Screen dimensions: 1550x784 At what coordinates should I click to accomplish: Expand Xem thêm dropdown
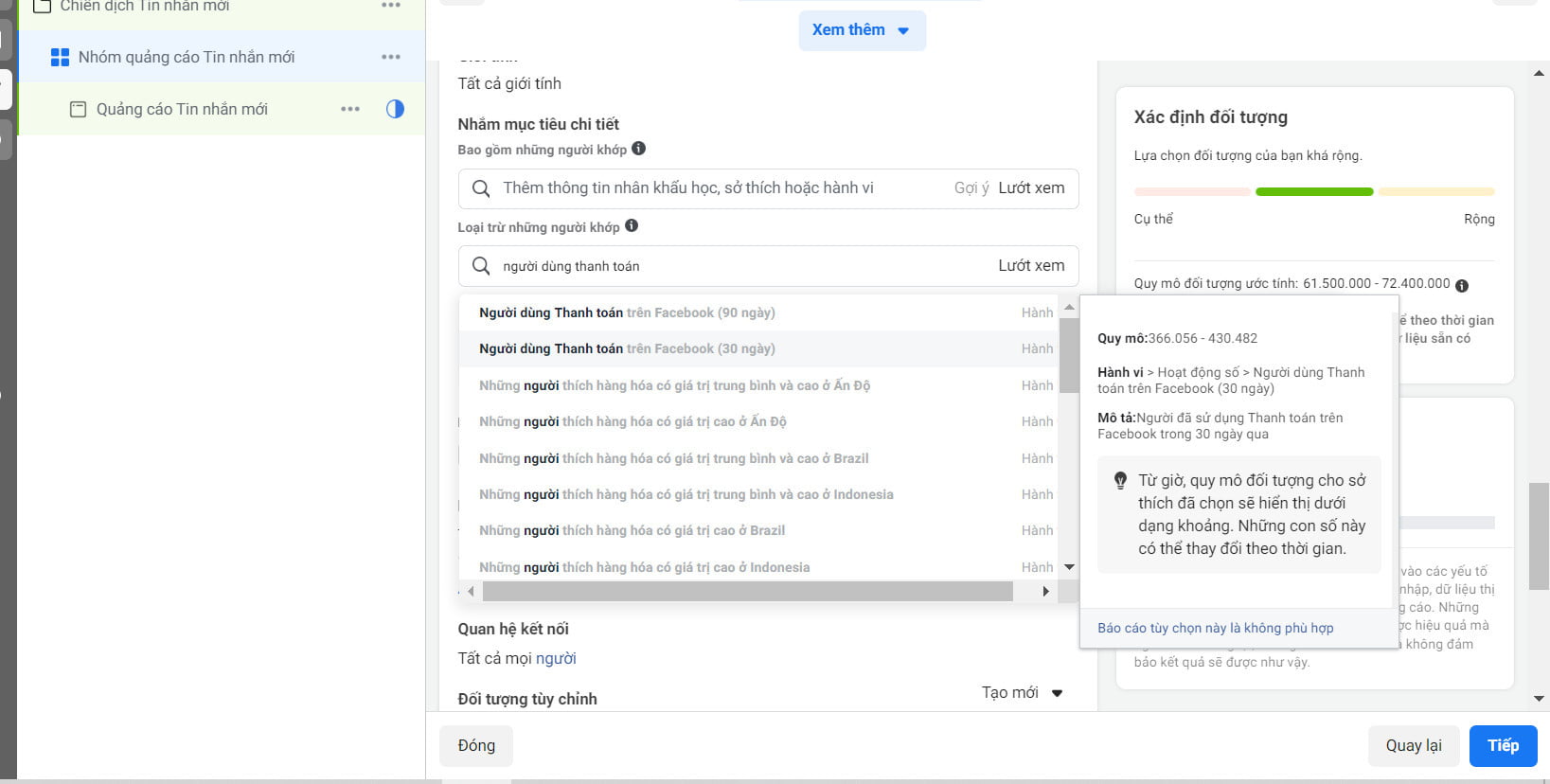(862, 30)
